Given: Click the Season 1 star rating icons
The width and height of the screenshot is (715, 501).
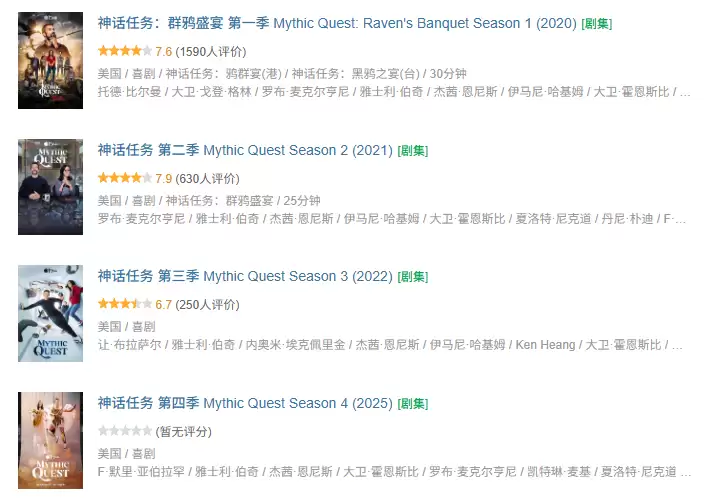Looking at the screenshot, I should coord(125,51).
